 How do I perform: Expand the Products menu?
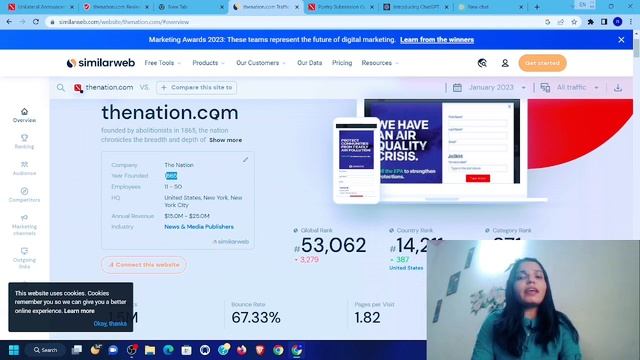208,63
